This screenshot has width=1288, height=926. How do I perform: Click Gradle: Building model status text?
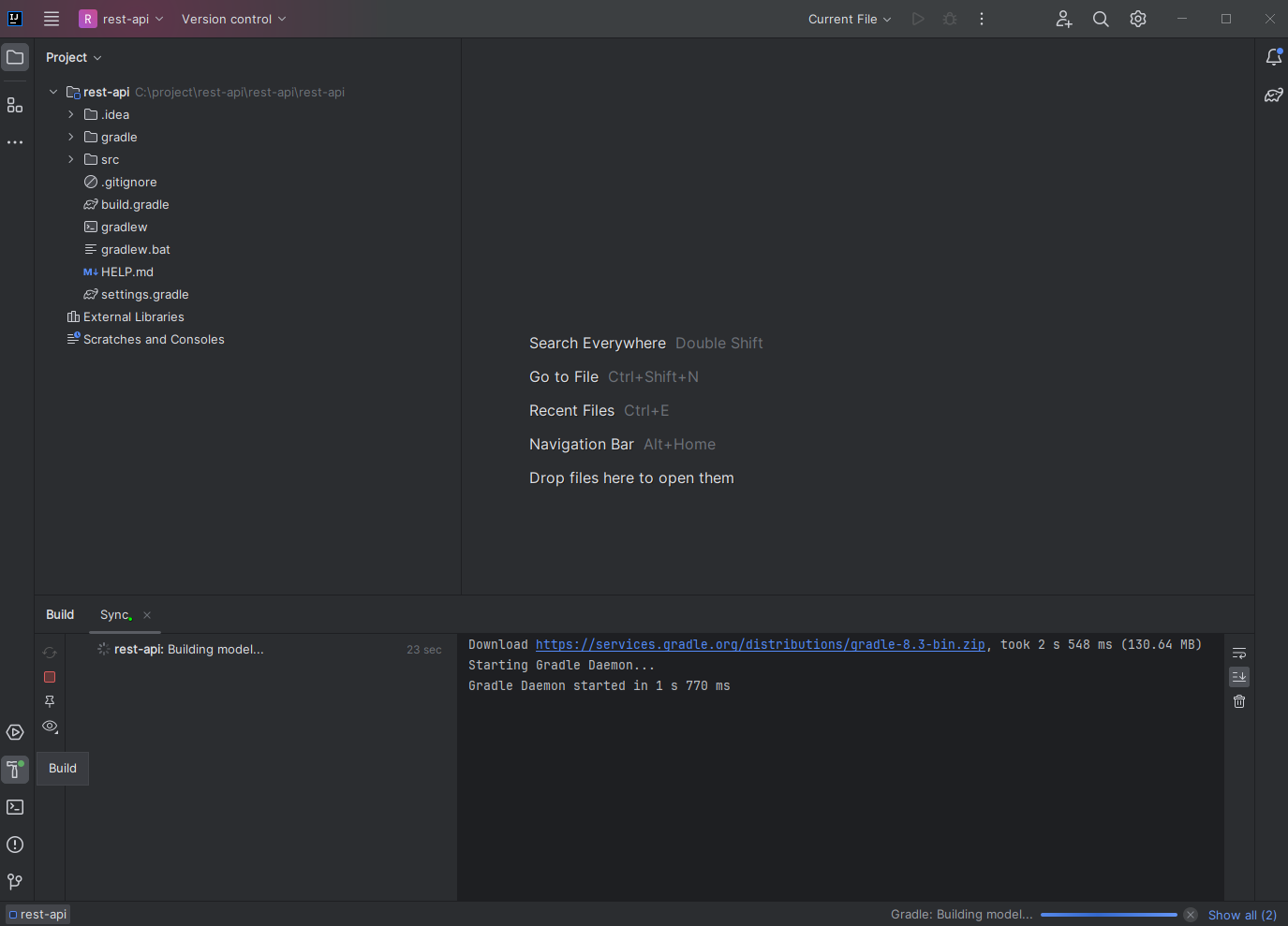click(x=961, y=915)
